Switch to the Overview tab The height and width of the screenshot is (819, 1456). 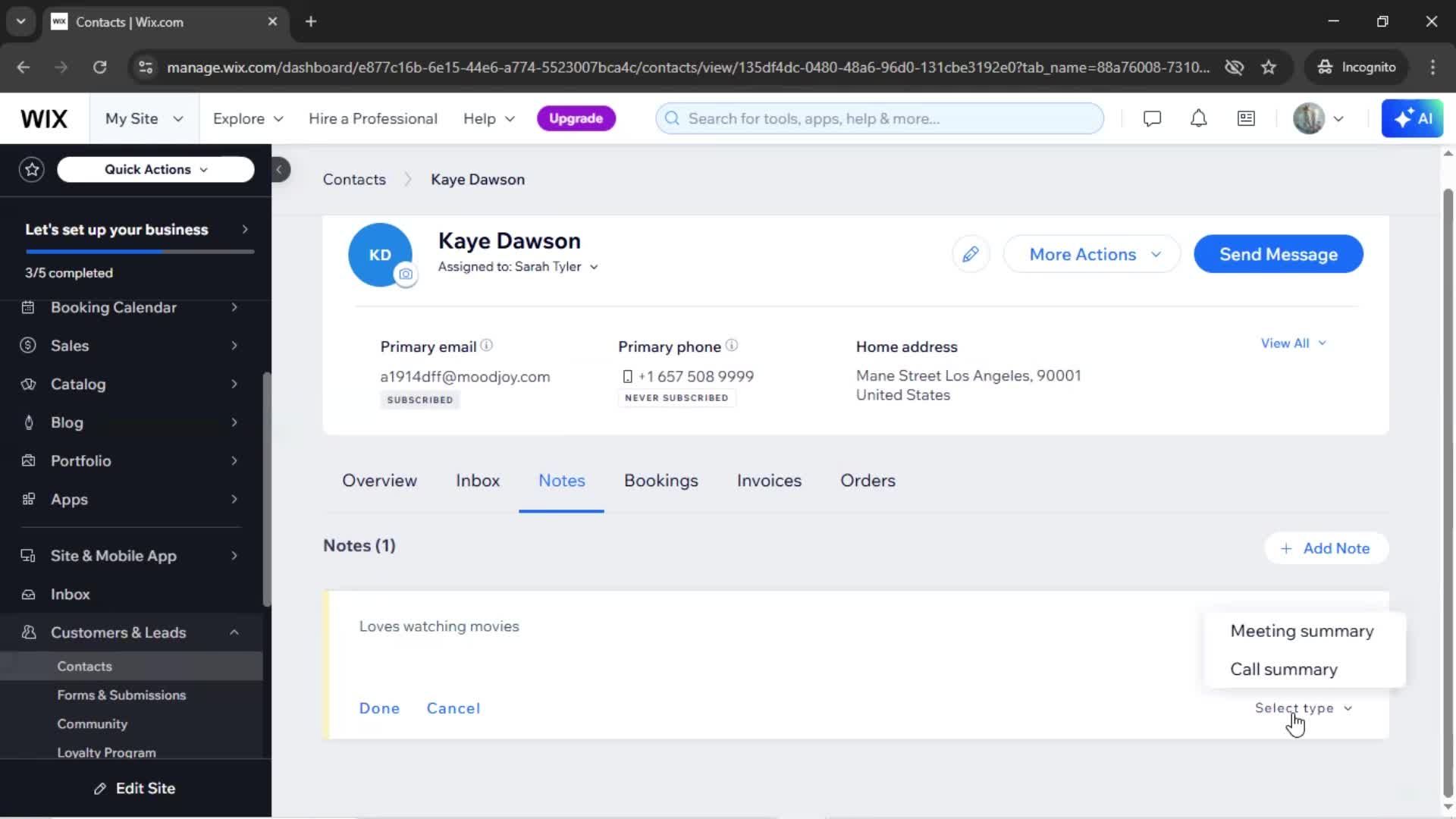[379, 481]
